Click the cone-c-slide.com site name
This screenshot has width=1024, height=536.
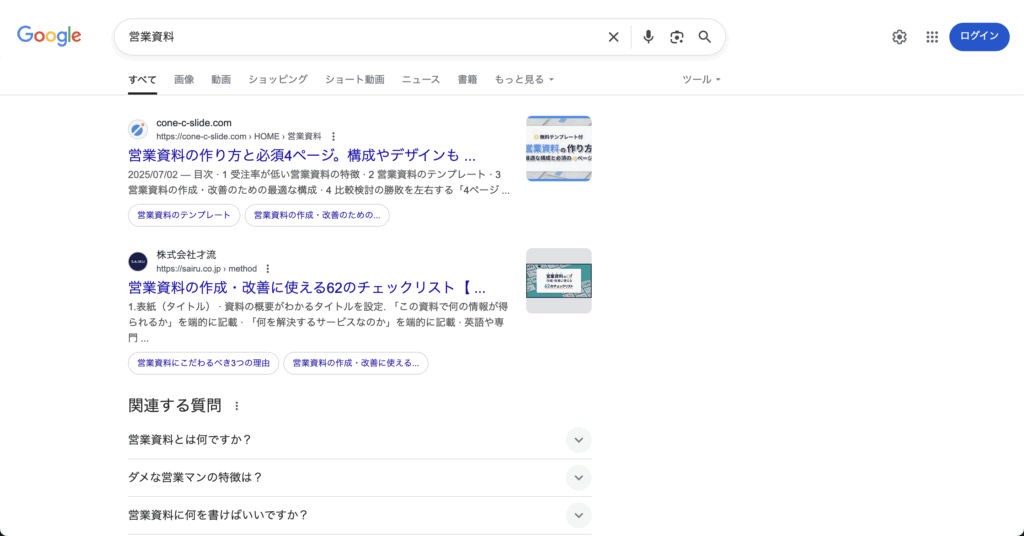click(194, 123)
